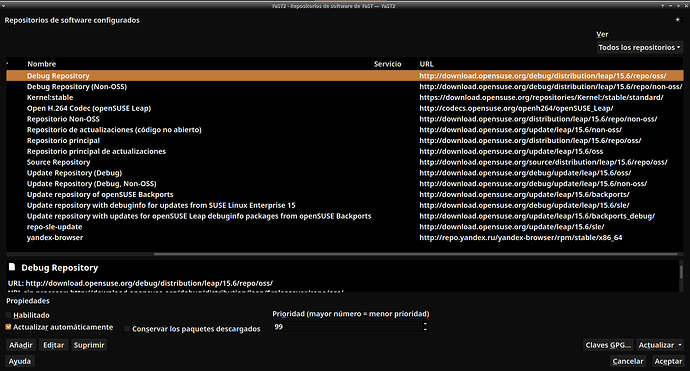Click the document icon beside Debug Repository heading
The width and height of the screenshot is (690, 371).
point(12,267)
